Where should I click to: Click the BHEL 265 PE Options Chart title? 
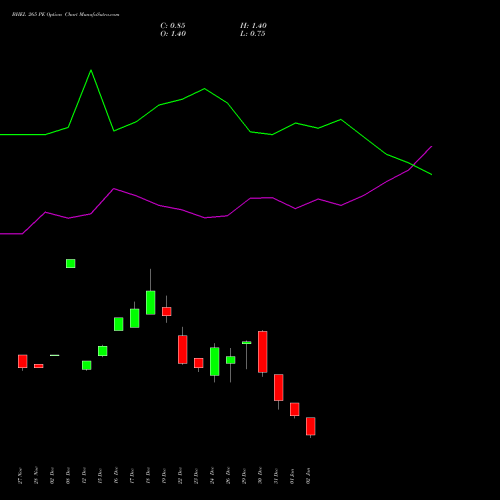coord(65,15)
